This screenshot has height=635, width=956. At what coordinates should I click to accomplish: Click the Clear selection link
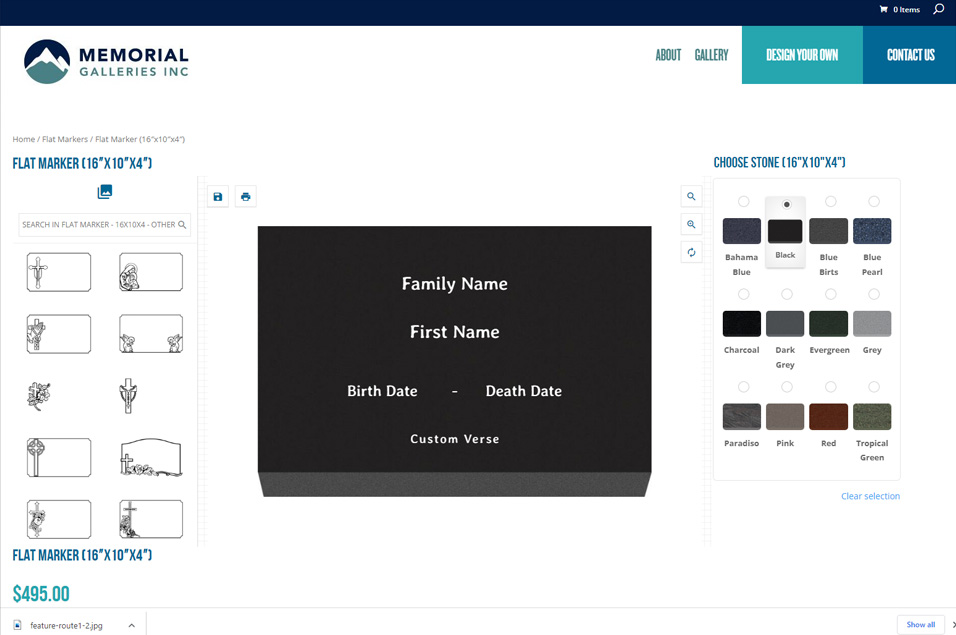pyautogui.click(x=870, y=496)
